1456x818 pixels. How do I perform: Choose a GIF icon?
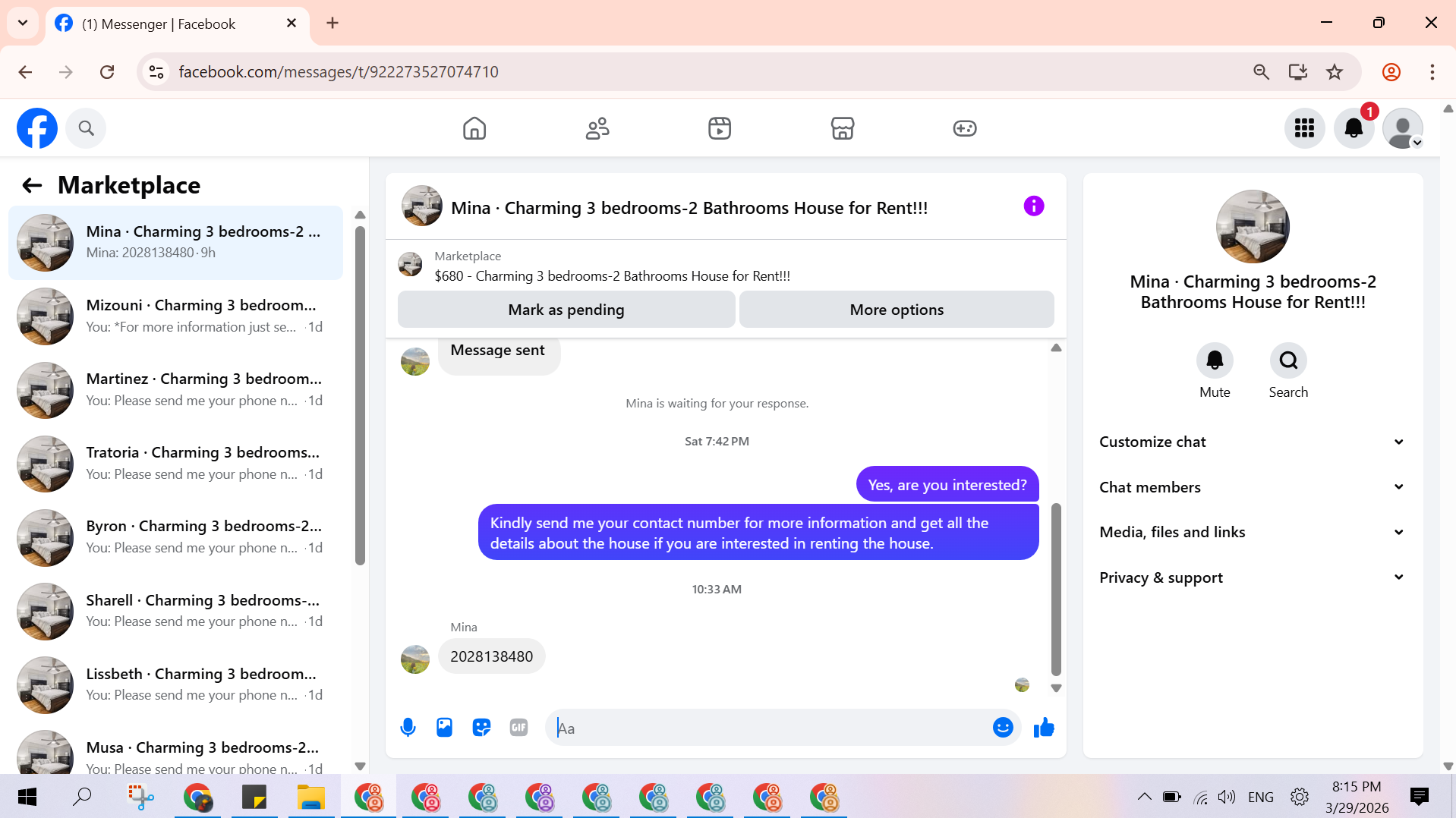point(518,728)
